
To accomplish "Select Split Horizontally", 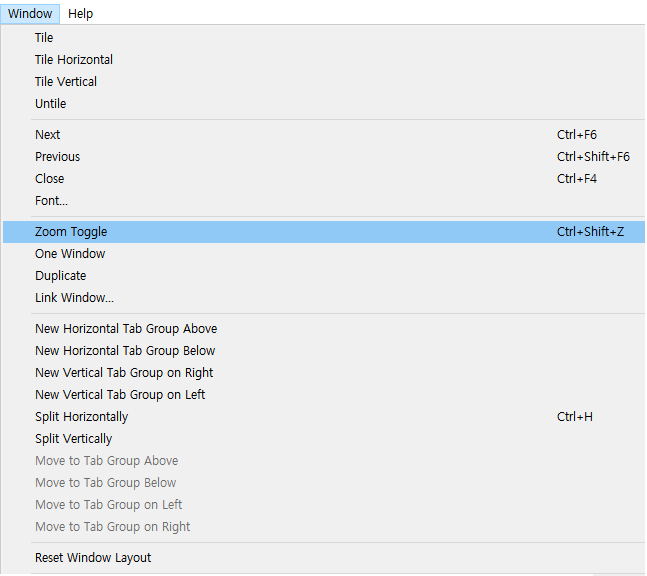I will (x=324, y=417).
